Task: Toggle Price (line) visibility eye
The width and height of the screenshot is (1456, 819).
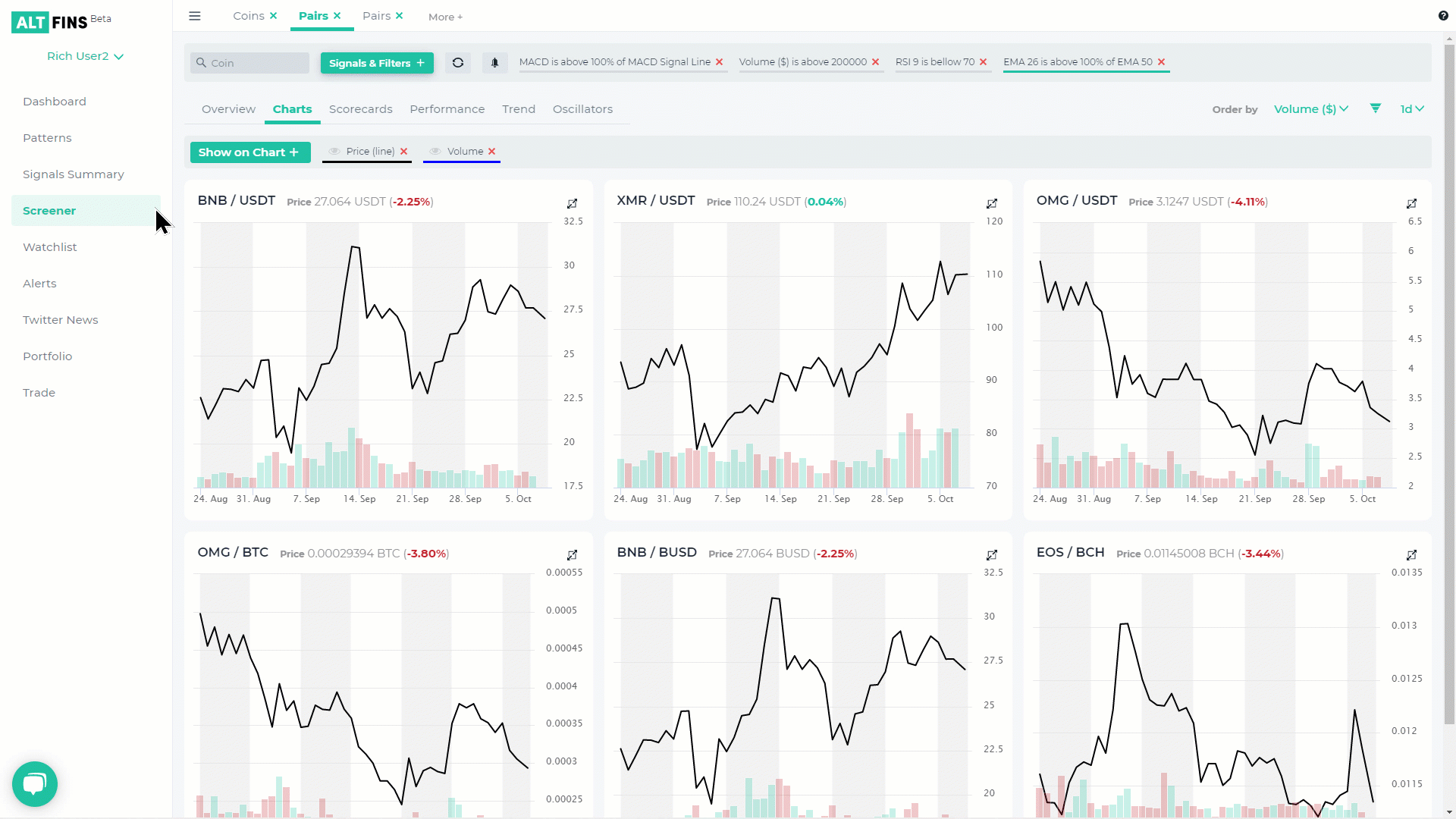Action: 334,152
